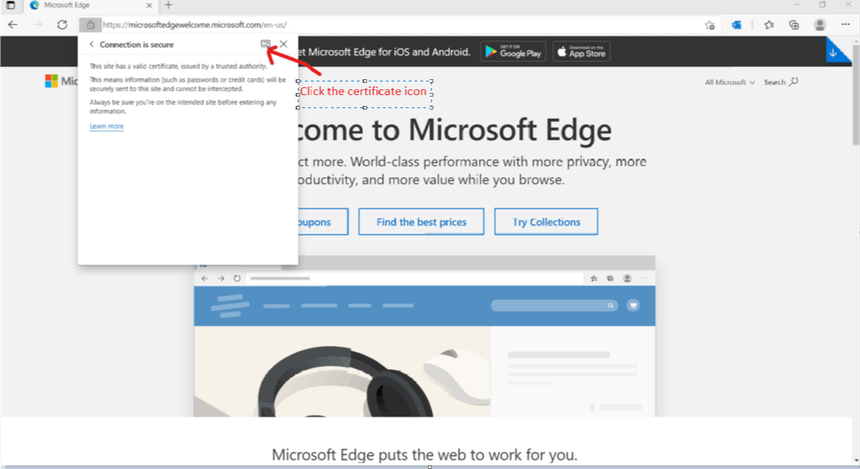The height and width of the screenshot is (469, 860).
Task: Add this page to favorites
Action: pos(709,25)
